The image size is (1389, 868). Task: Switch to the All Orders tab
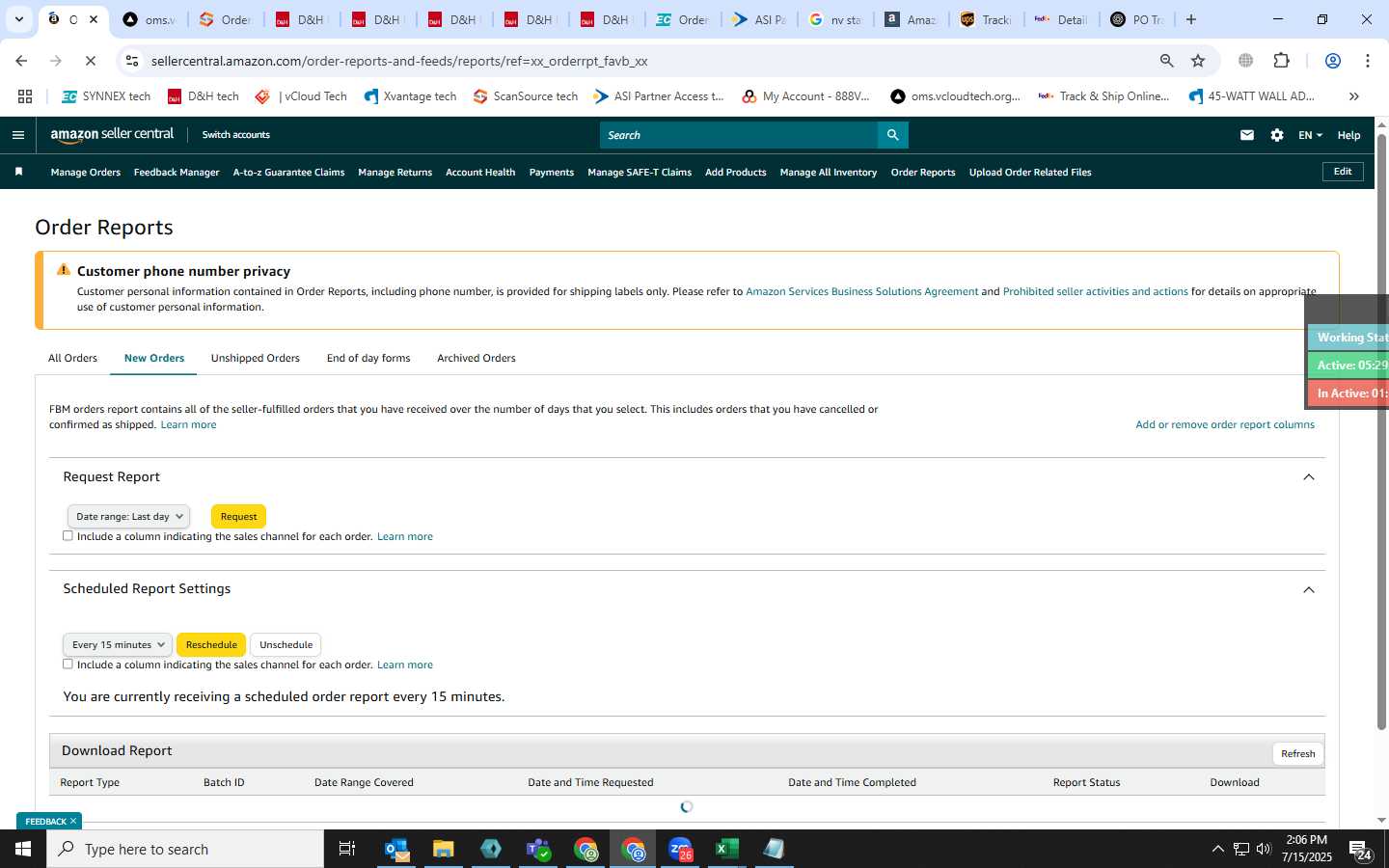[x=72, y=358]
